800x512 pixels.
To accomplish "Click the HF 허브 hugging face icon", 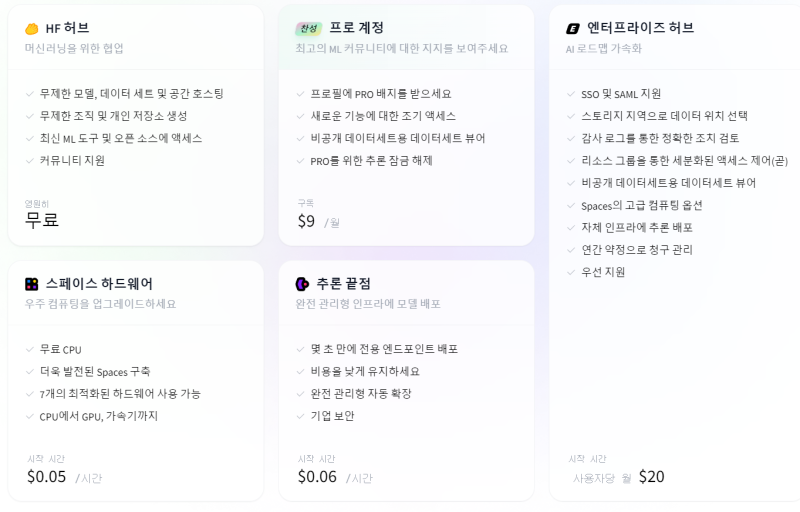I will click(31, 28).
